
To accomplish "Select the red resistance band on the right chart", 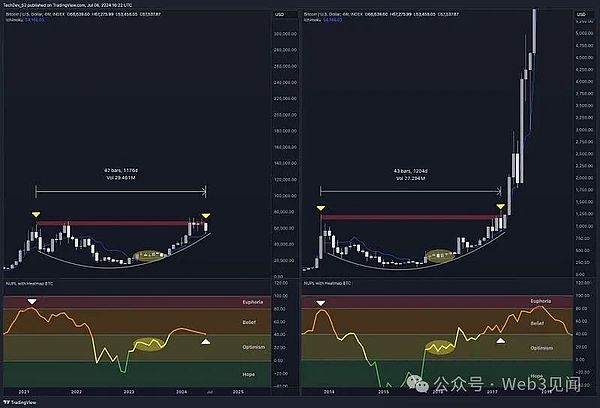I will 410,216.
